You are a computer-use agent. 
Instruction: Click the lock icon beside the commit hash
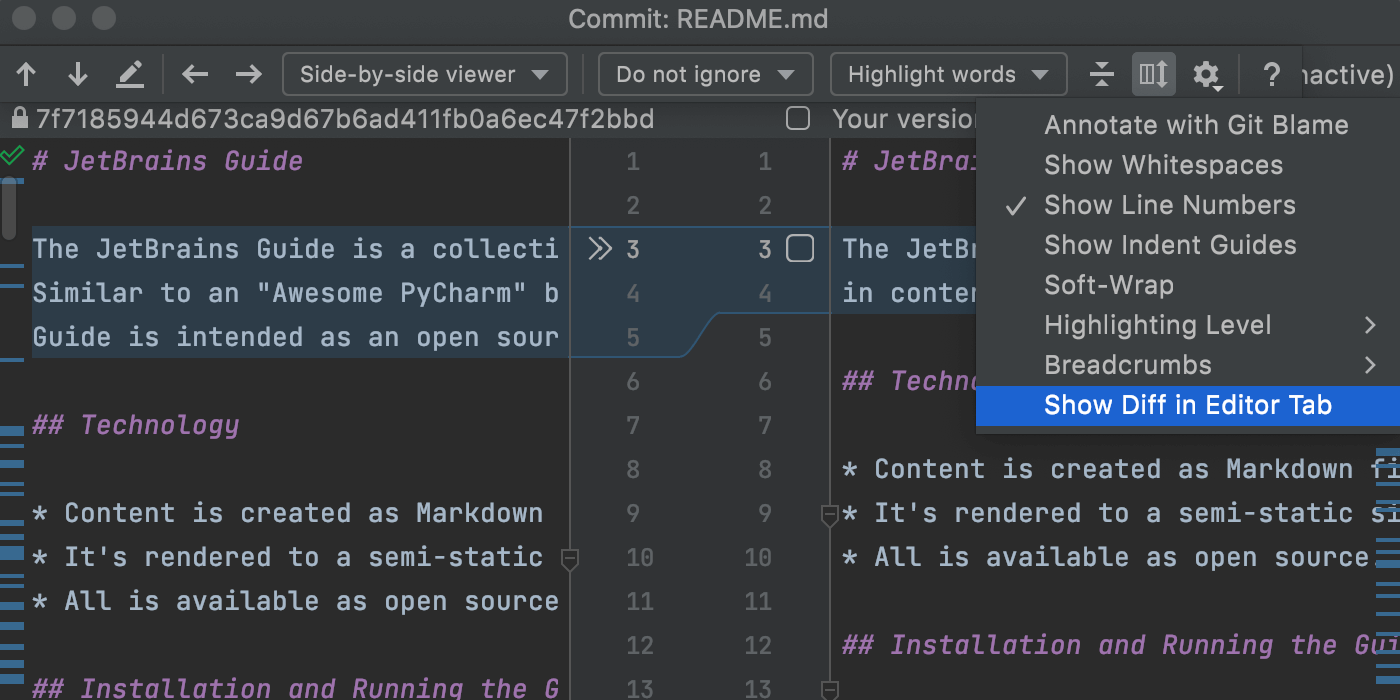click(19, 119)
